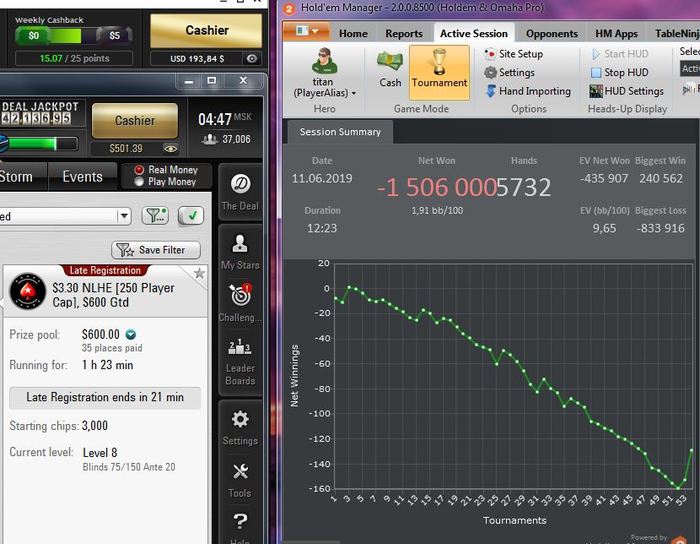Switch to Active Session tab
This screenshot has height=544, width=700.
click(474, 33)
